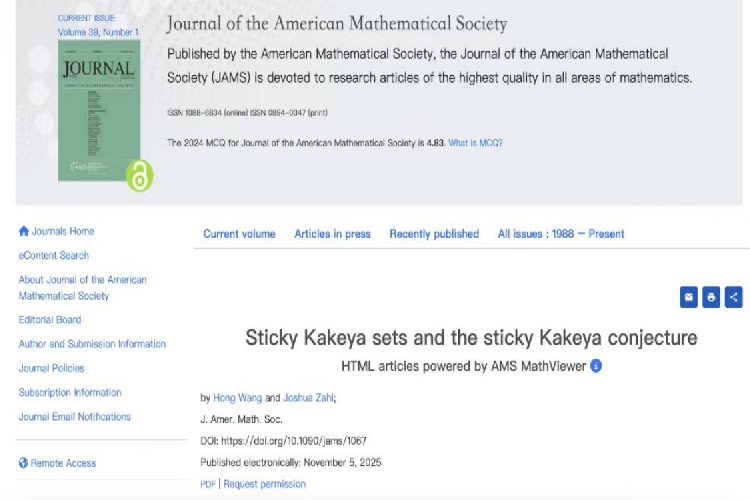
Task: Click the MathViewer info icon
Action: click(x=596, y=366)
